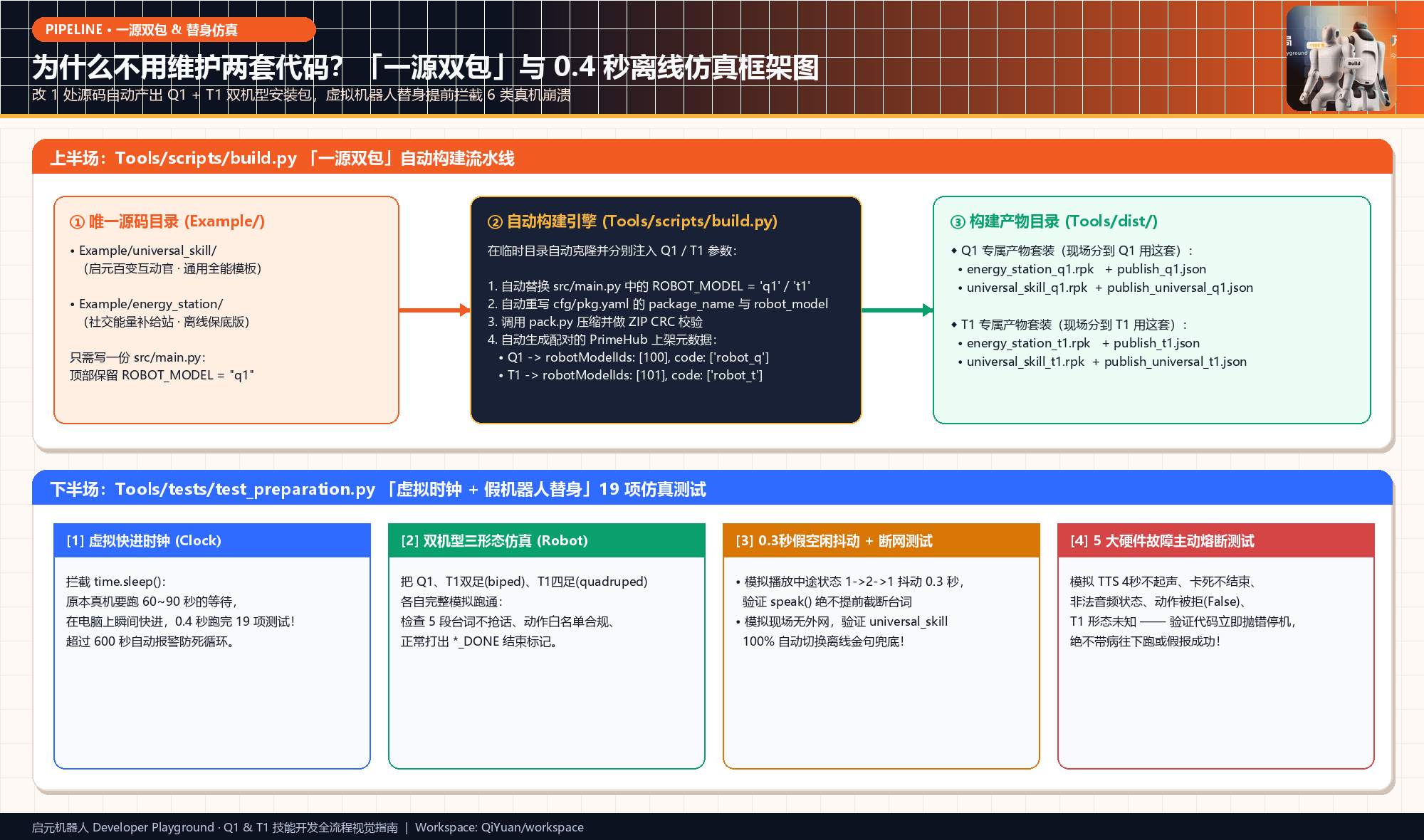
Task: Select the energy_station_q1.rpk line
Action: [1082, 269]
